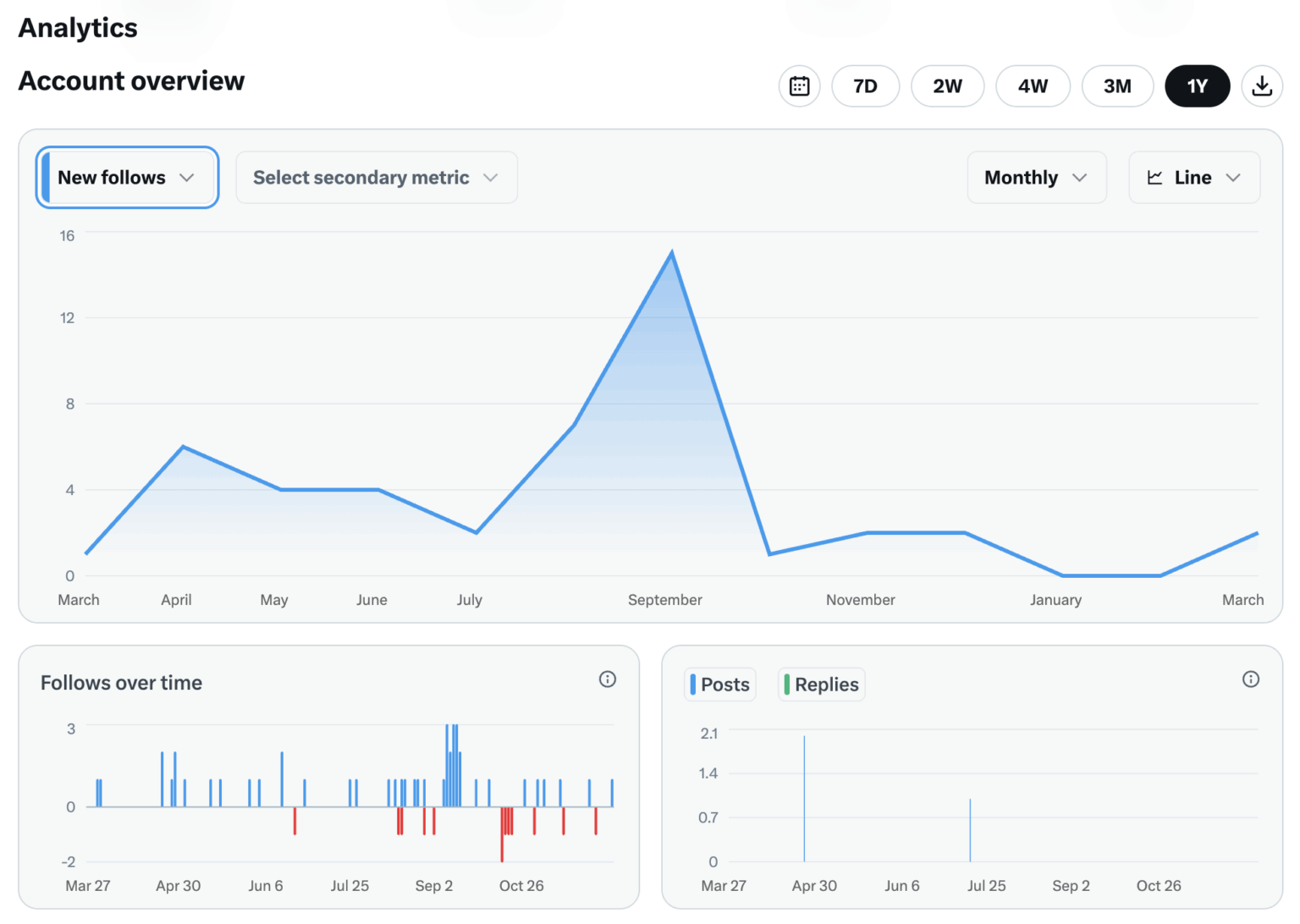This screenshot has width=1300, height=924.
Task: Switch to the 3M time range tab
Action: coord(1117,85)
